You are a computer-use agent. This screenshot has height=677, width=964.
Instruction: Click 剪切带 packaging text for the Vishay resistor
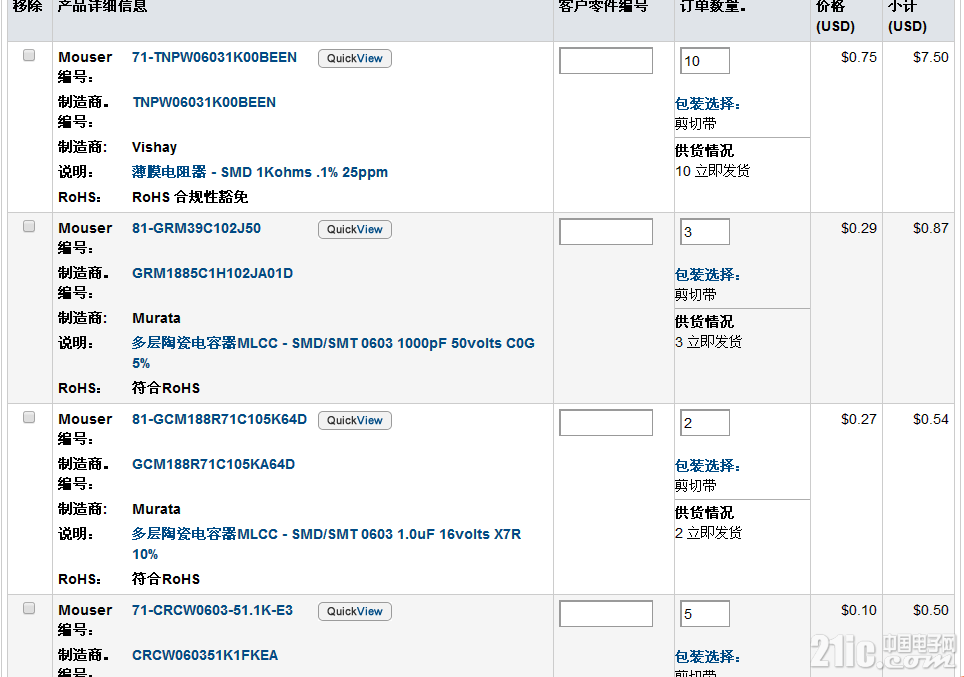click(696, 124)
